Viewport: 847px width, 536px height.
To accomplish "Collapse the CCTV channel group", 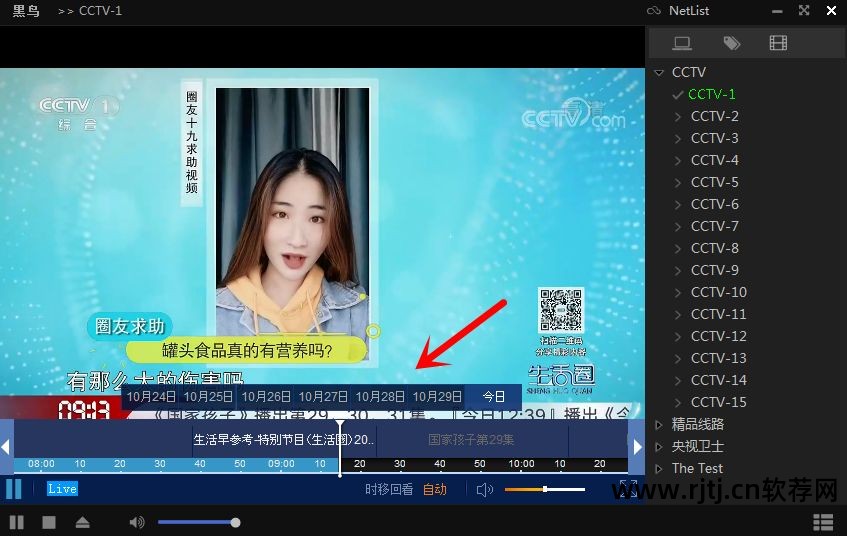I will click(x=659, y=72).
